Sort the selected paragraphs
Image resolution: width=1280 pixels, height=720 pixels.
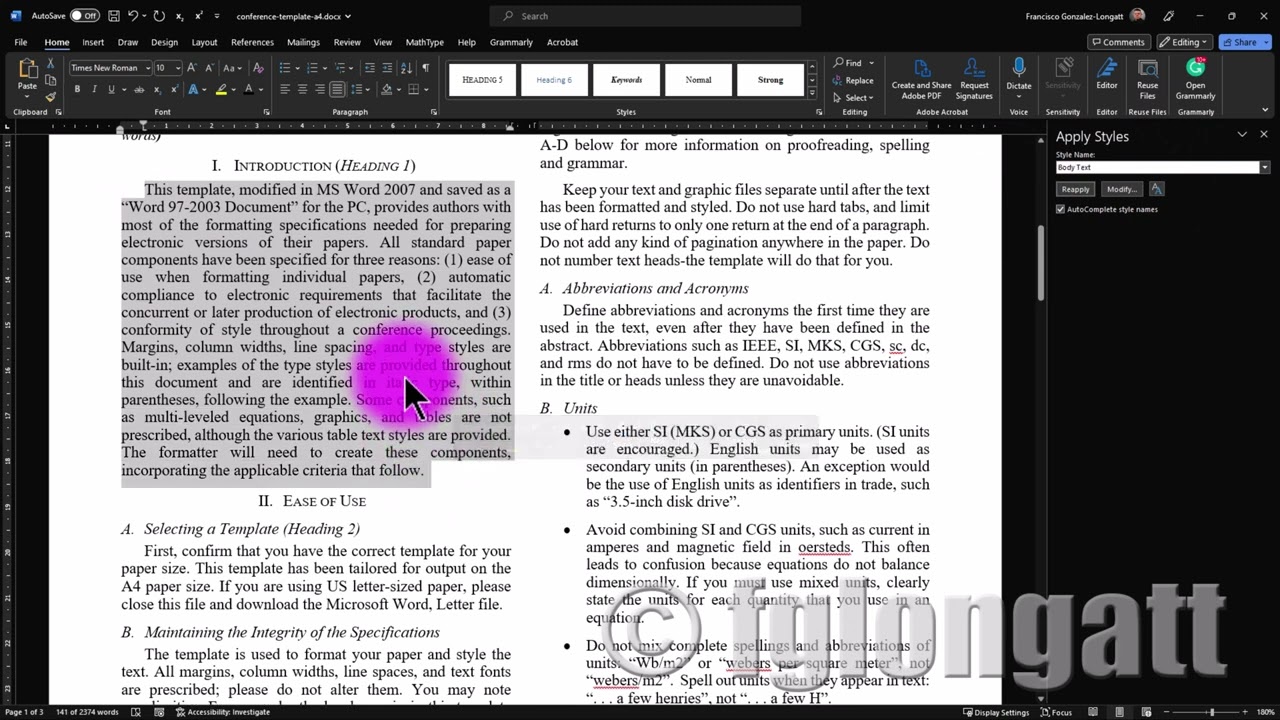pyautogui.click(x=406, y=67)
